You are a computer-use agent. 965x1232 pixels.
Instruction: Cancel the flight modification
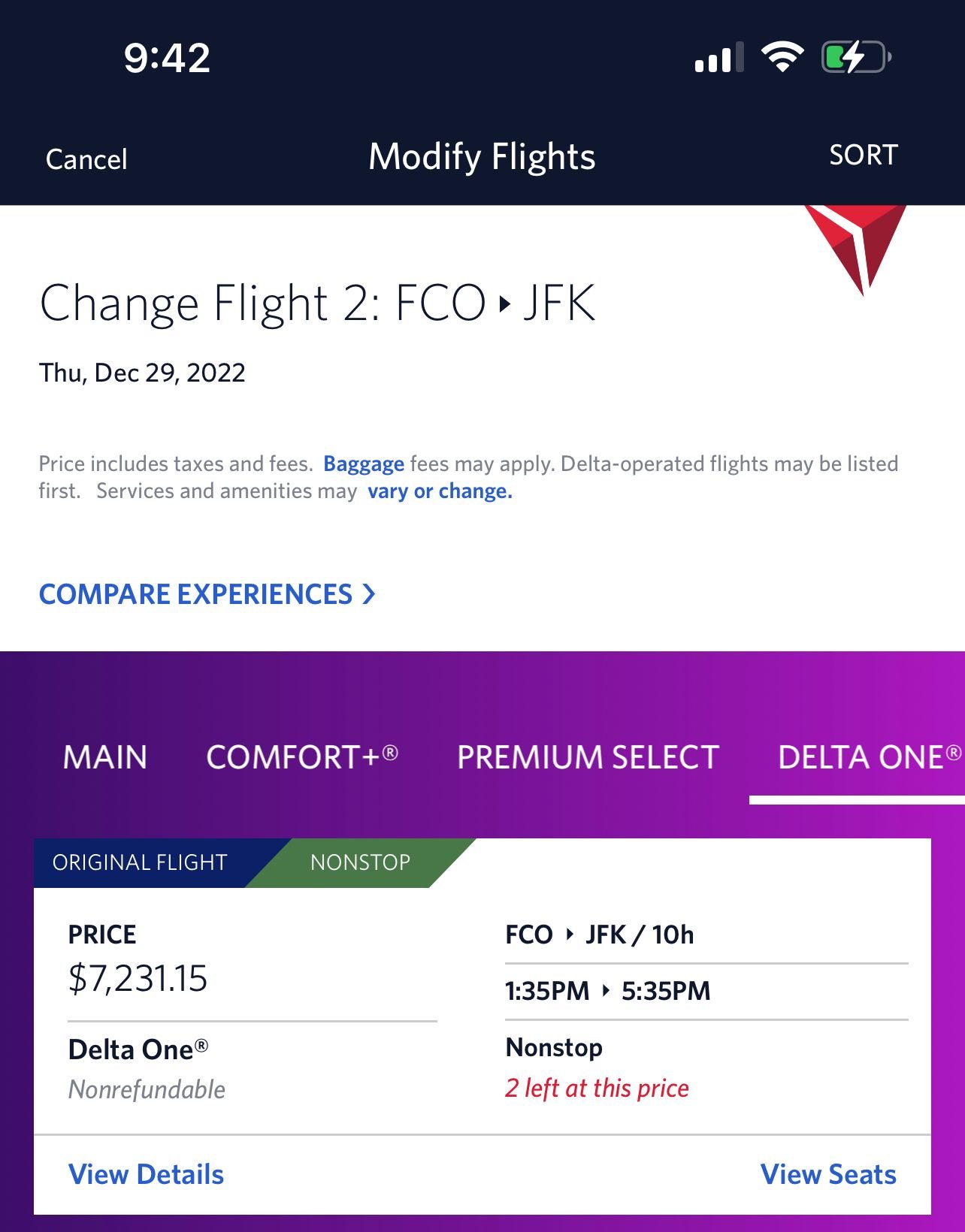[86, 159]
